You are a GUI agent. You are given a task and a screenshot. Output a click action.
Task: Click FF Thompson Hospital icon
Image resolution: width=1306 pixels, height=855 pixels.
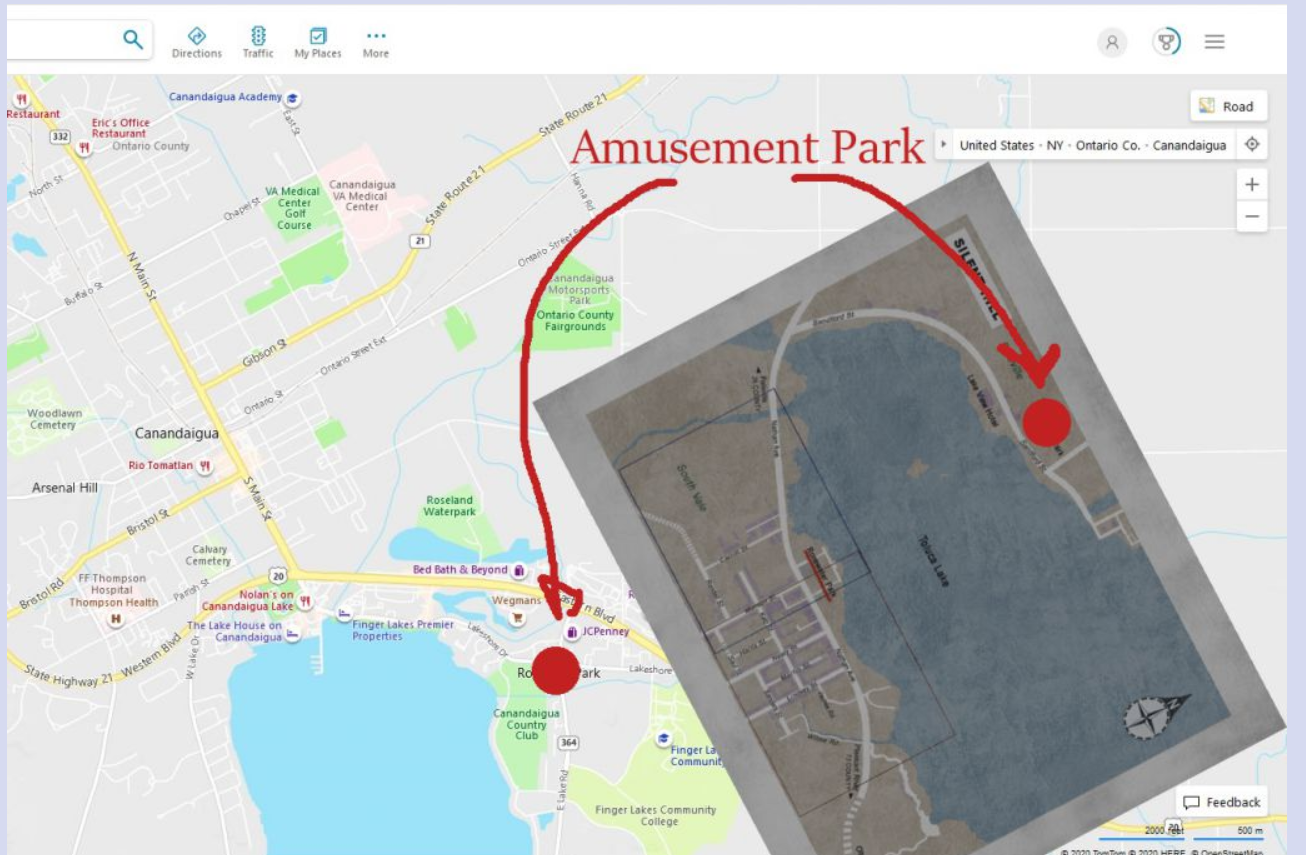116,619
